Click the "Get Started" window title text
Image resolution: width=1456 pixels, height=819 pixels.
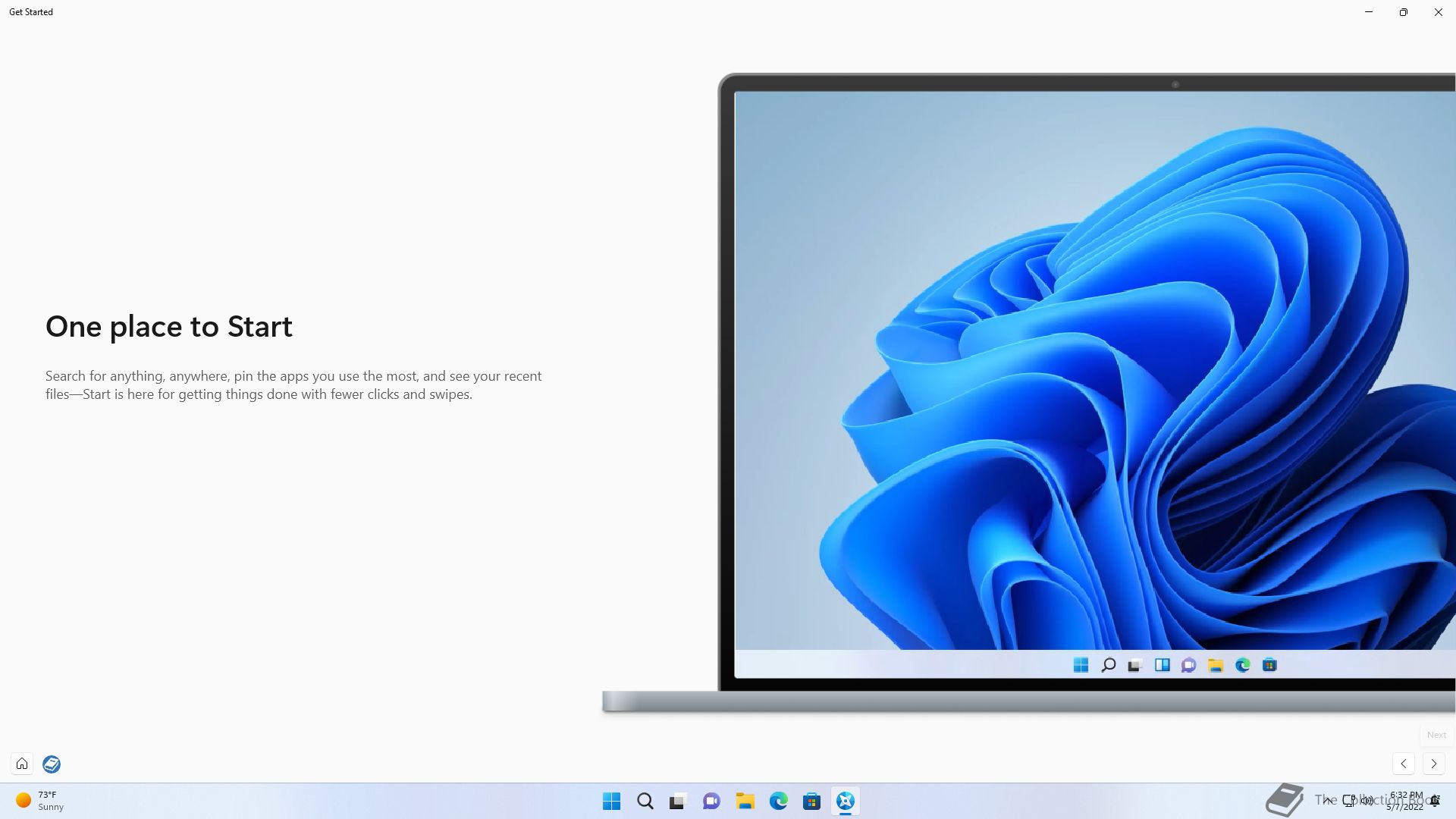pyautogui.click(x=31, y=12)
